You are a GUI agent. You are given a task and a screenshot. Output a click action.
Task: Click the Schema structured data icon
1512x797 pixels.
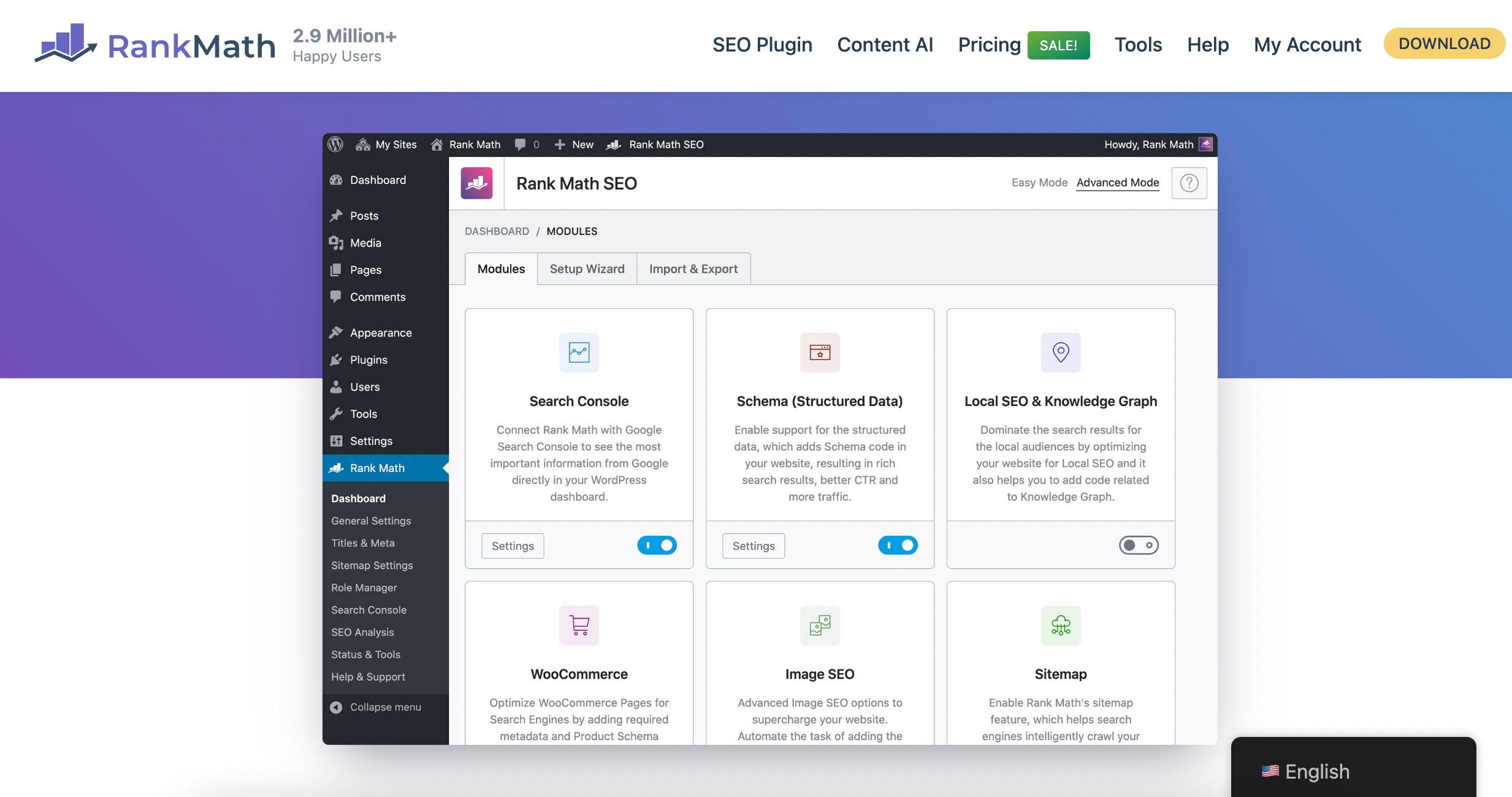[820, 353]
